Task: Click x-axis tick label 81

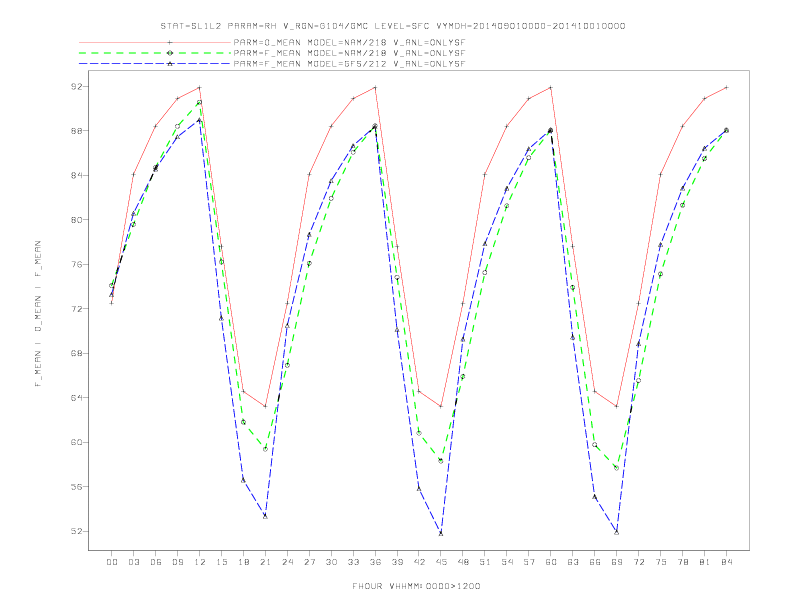Action: 705,562
